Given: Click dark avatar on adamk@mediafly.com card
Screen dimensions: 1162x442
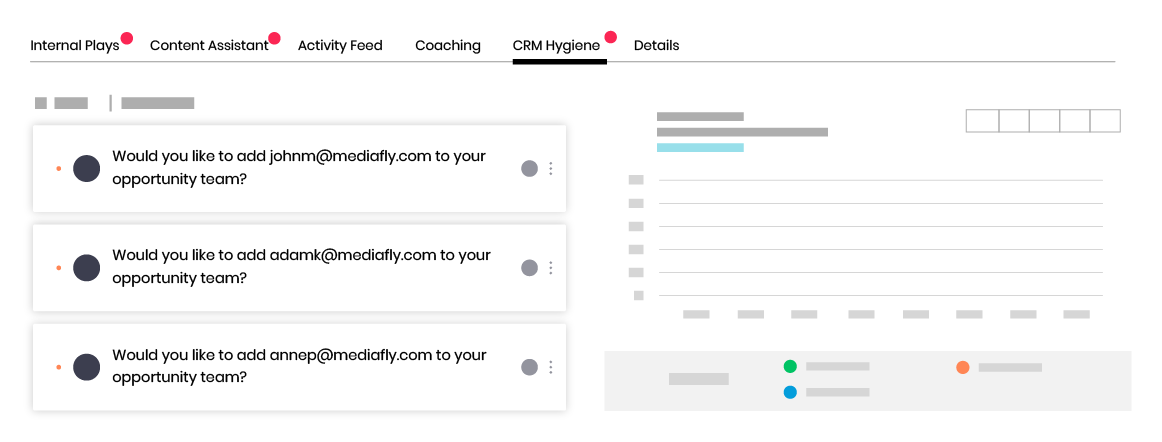Looking at the screenshot, I should coord(87,268).
